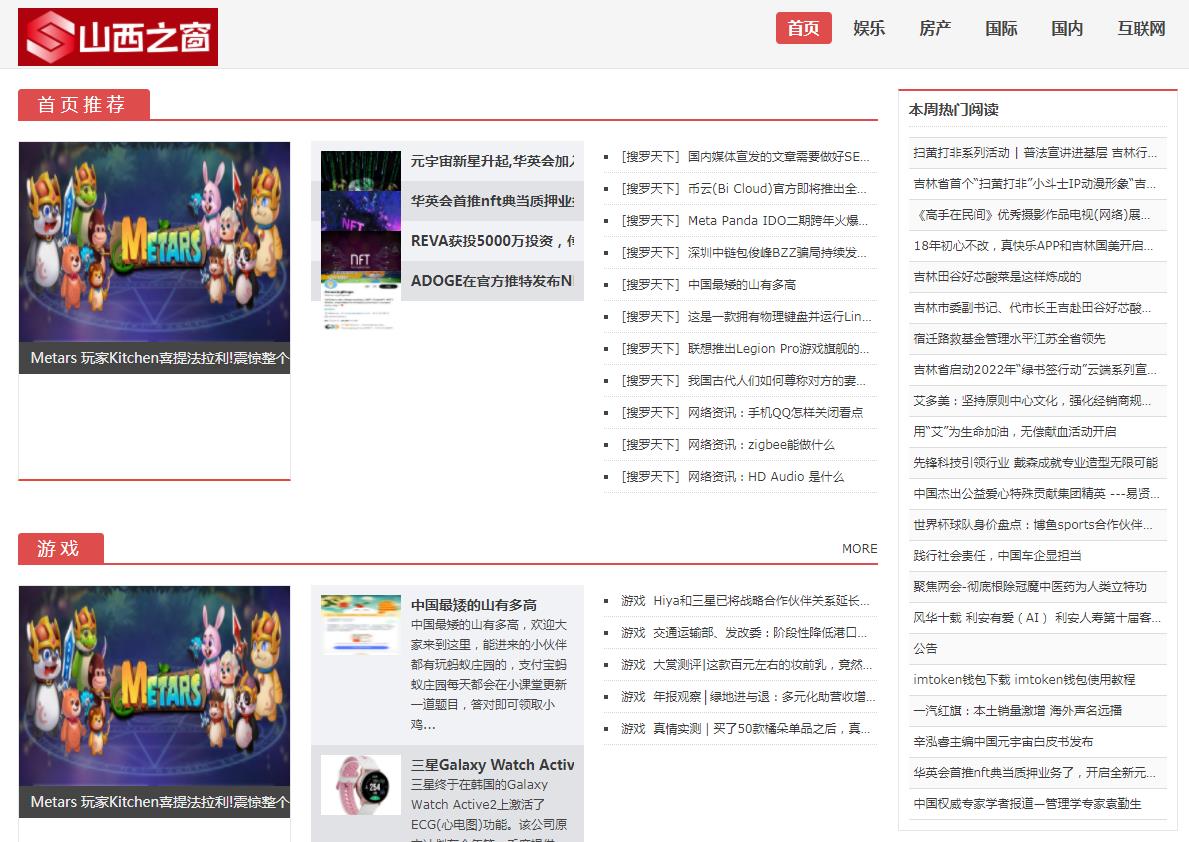Screen dimensions: 1189x842
Task: Open thumbnail for 中国最矮的山有多高 article
Action: coord(361,624)
